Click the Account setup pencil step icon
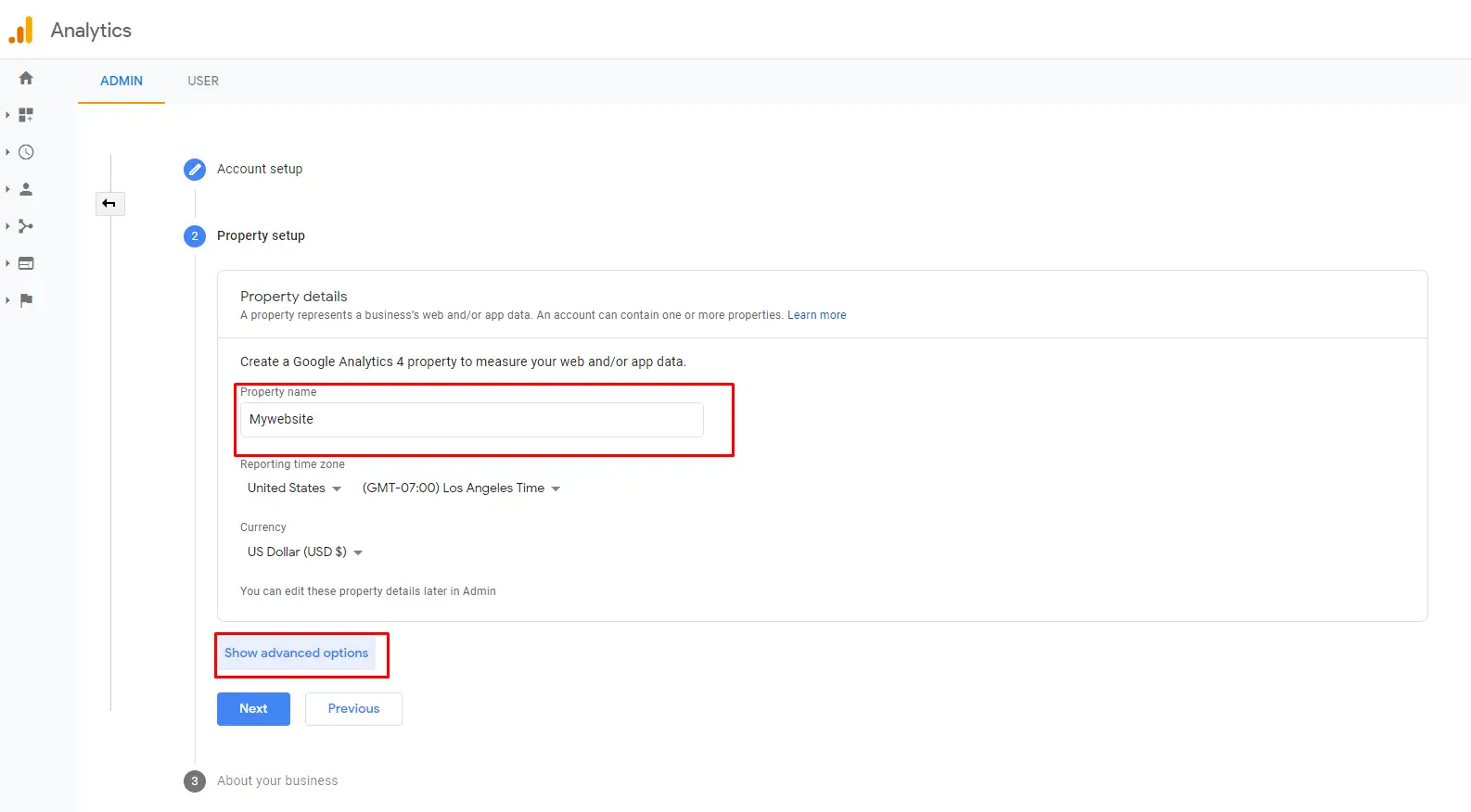This screenshot has height=812, width=1471. click(x=195, y=169)
